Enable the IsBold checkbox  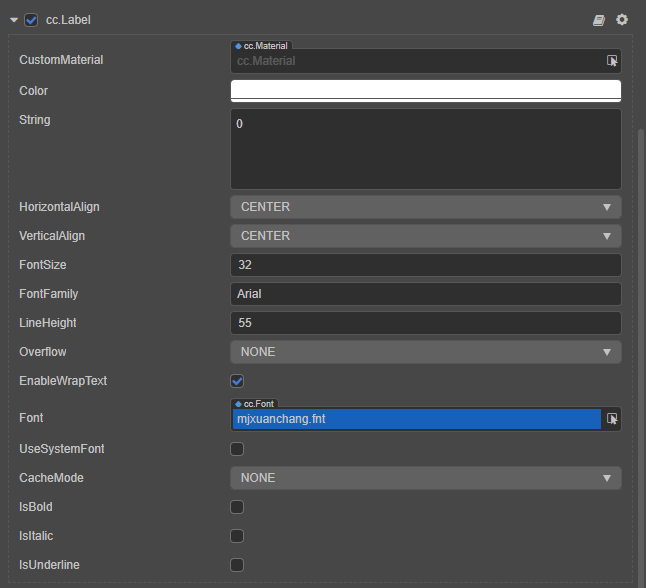[237, 507]
